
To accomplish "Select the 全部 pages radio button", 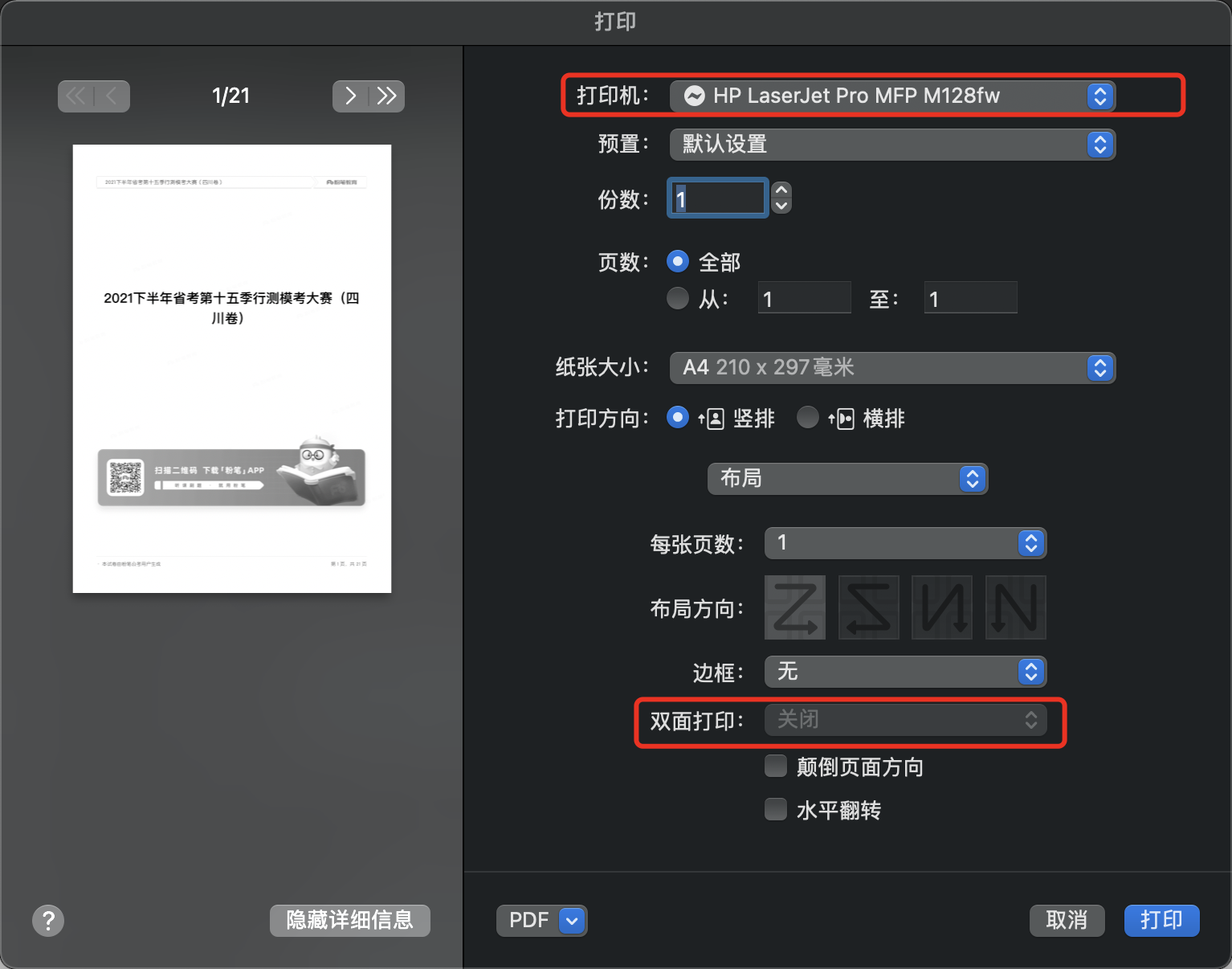I will (678, 261).
